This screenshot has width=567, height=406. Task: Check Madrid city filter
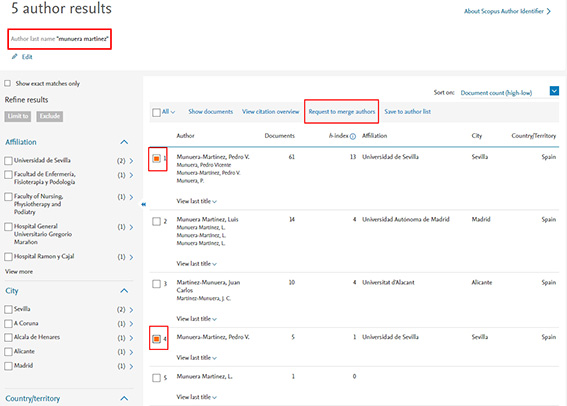(x=8, y=366)
